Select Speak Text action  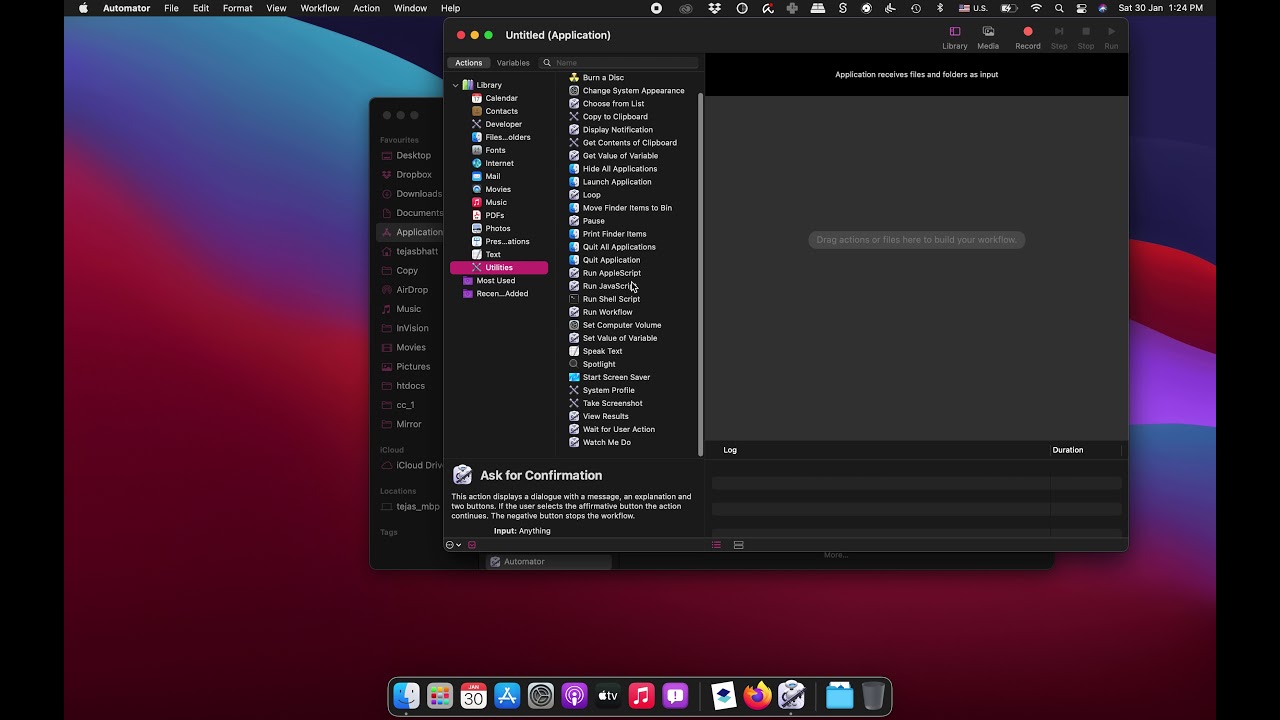coord(602,350)
